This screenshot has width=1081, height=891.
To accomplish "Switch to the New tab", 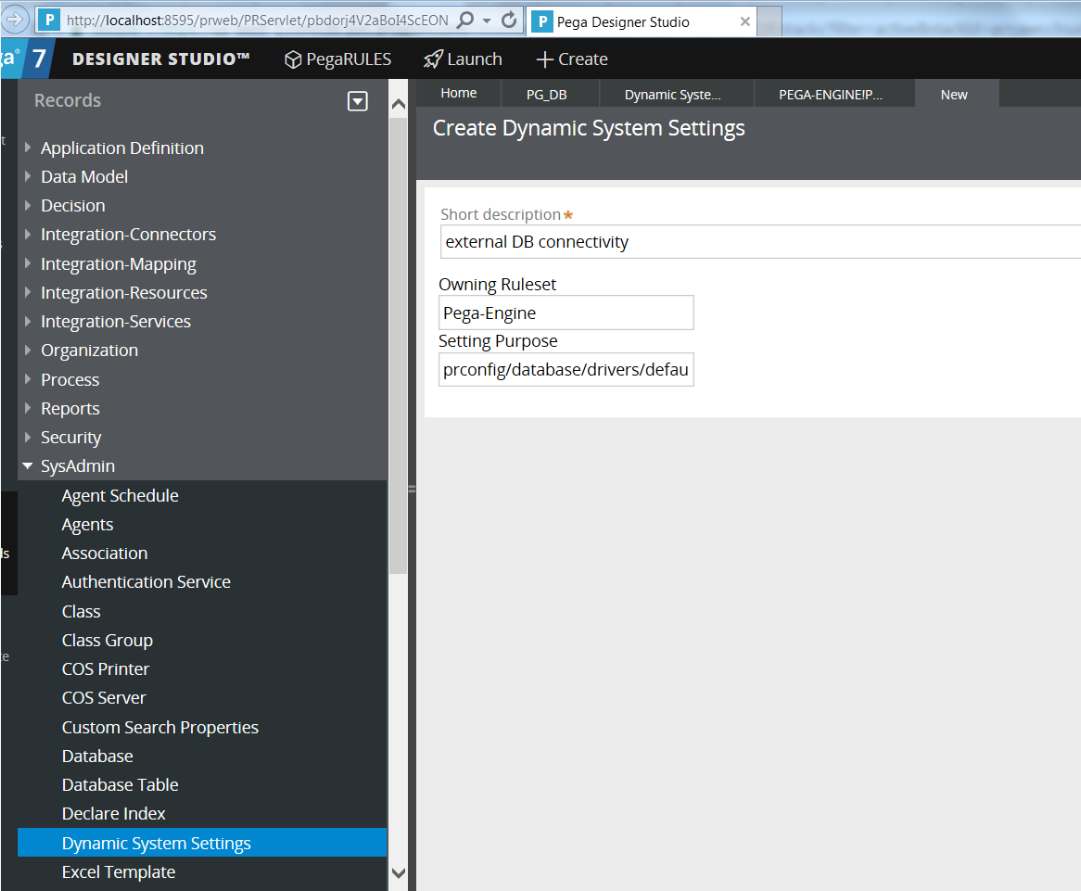I will pos(955,94).
